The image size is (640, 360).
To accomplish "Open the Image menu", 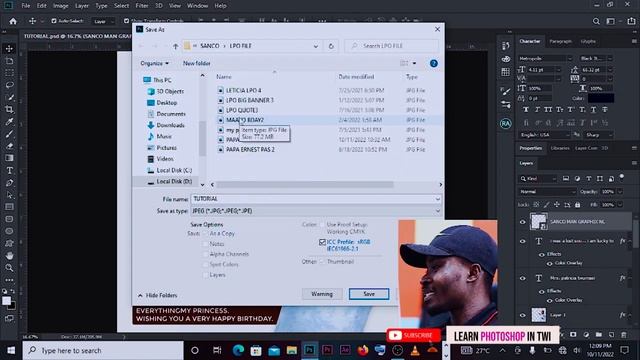I will click(x=60, y=6).
